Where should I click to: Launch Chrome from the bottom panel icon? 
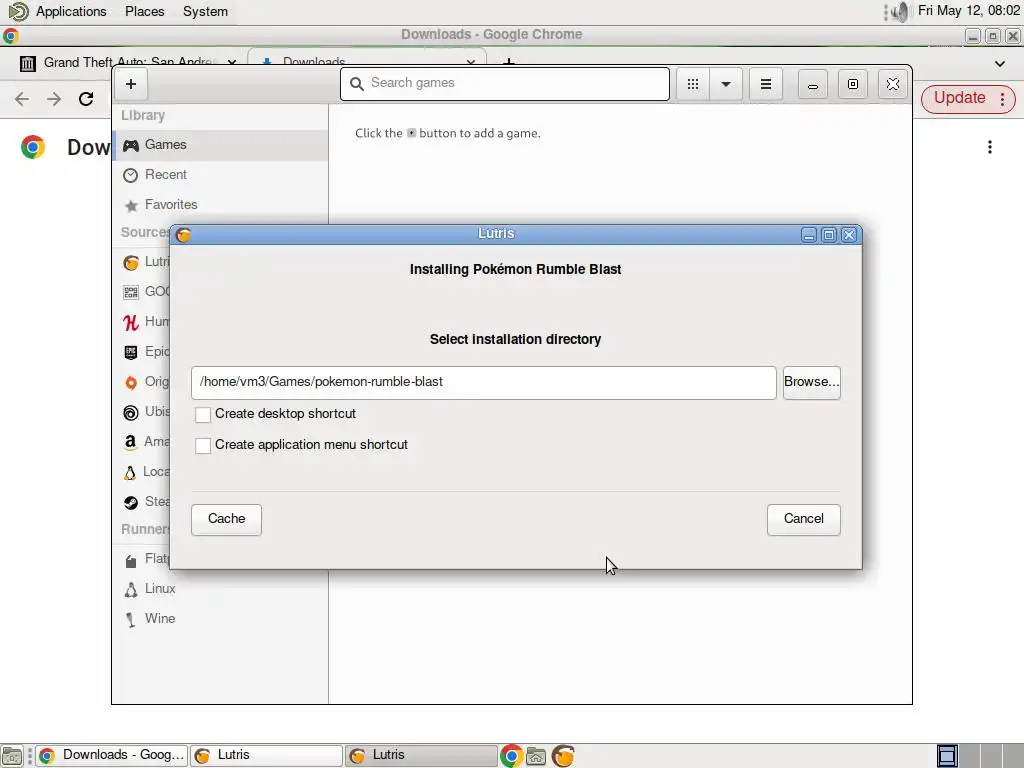(x=511, y=756)
